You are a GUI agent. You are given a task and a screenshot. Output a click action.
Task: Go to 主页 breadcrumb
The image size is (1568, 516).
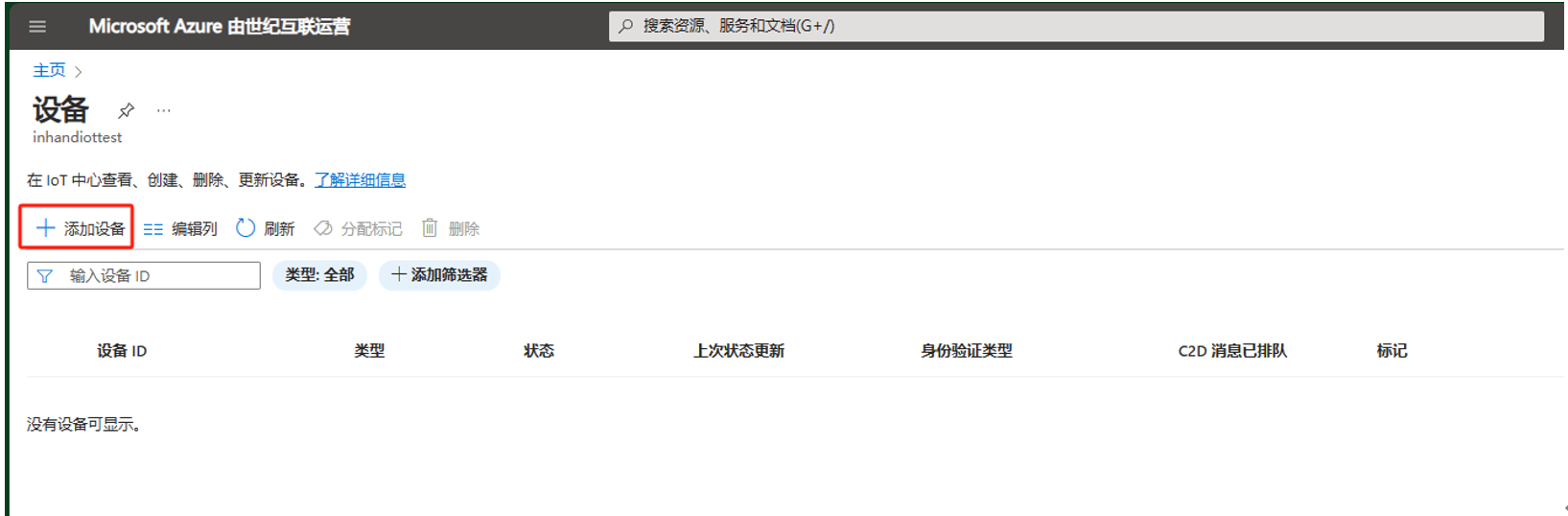[49, 70]
